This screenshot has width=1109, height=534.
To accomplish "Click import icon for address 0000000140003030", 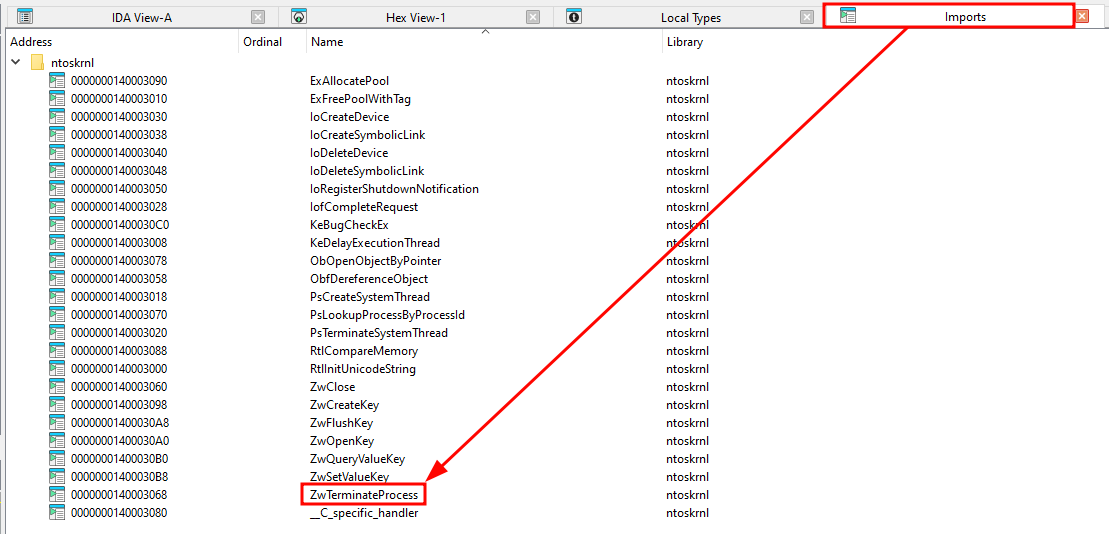I will pyautogui.click(x=57, y=117).
